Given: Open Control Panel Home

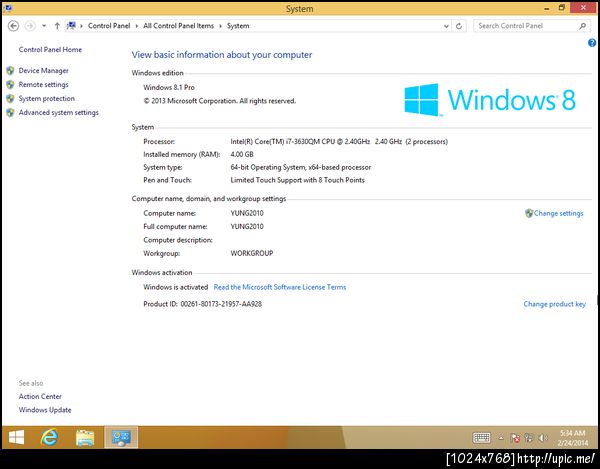Looking at the screenshot, I should [50, 49].
